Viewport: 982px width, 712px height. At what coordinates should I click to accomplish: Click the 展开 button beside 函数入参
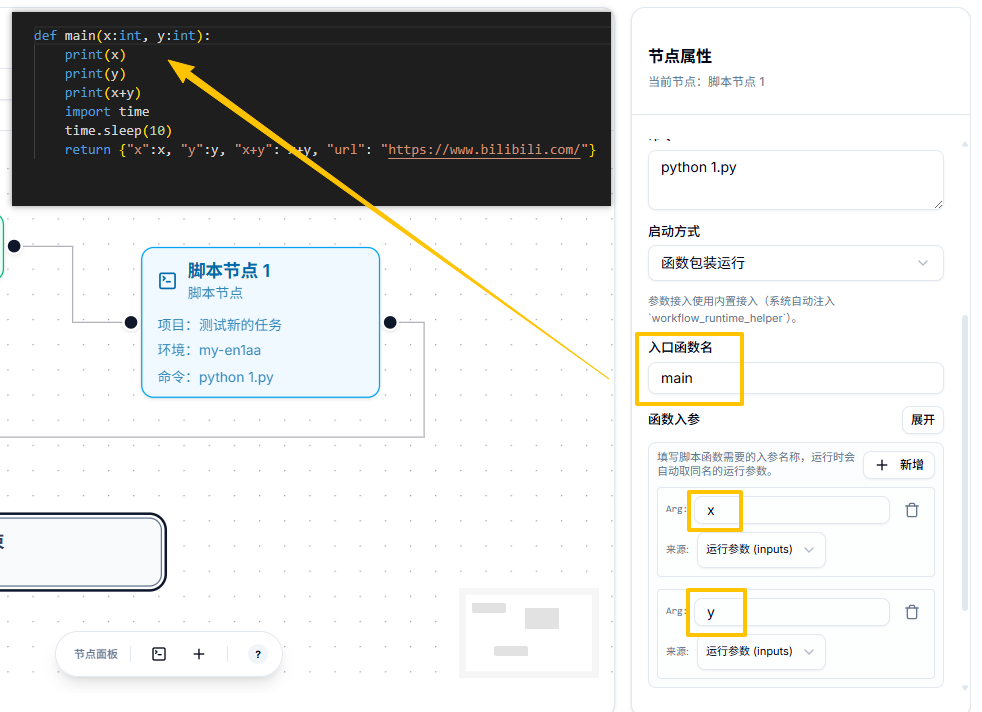pos(923,420)
